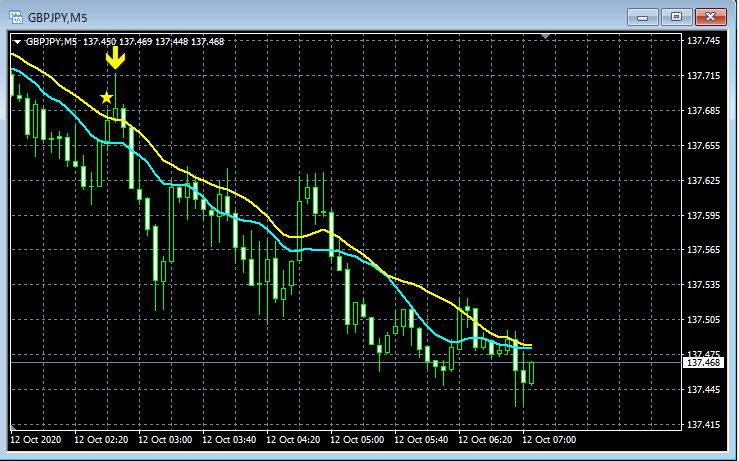
Task: Select the yellow star signal on the chart
Action: click(x=107, y=98)
